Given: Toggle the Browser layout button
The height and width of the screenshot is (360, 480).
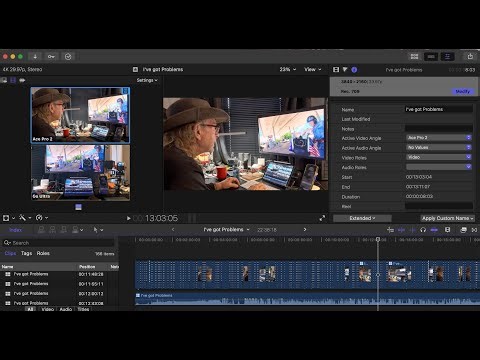Looking at the screenshot, I should (415, 56).
